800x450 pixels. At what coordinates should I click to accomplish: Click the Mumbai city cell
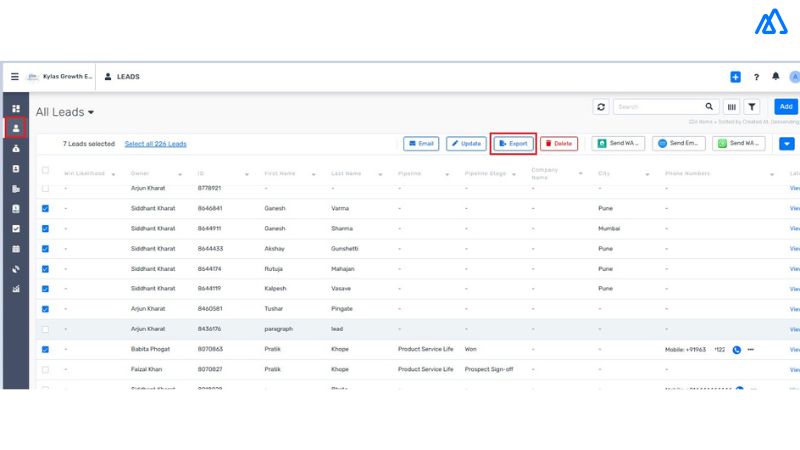[609, 229]
